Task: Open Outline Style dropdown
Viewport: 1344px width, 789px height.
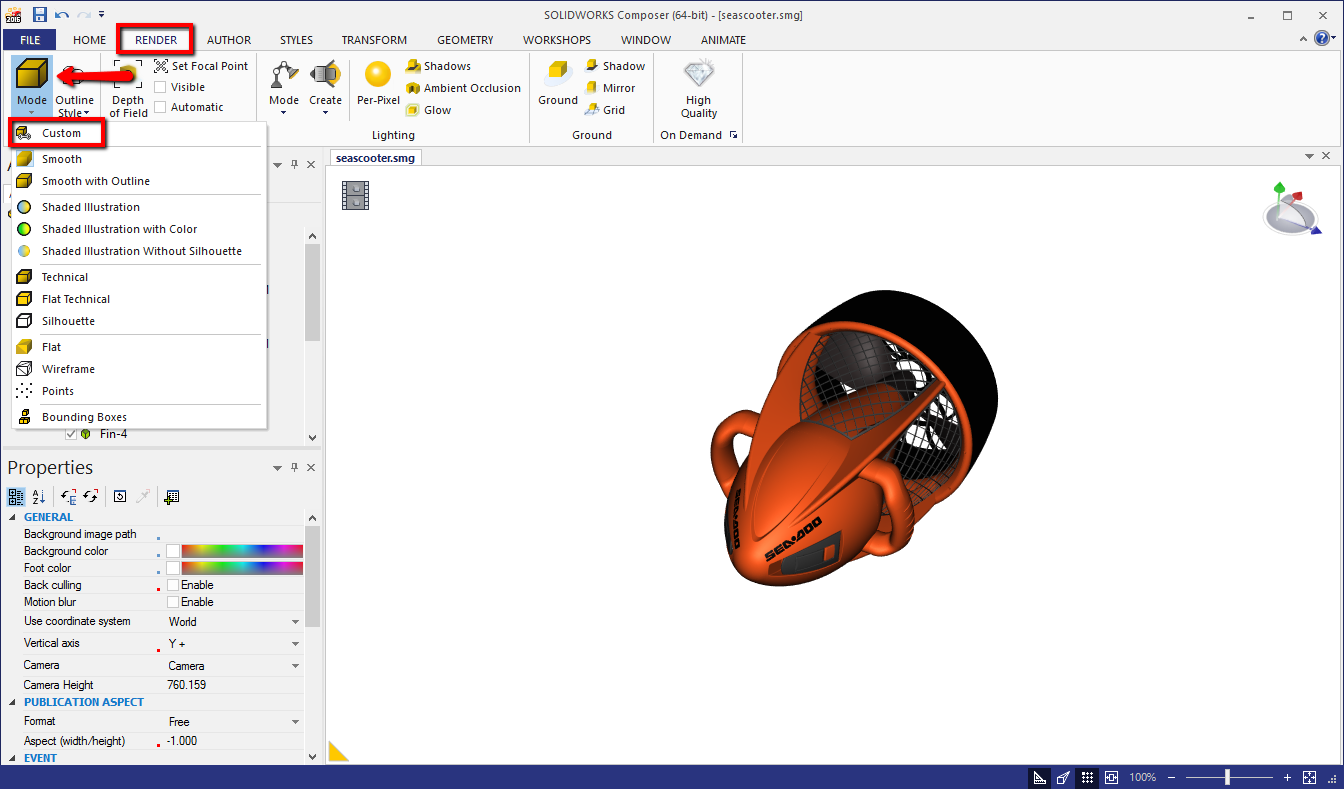Action: [74, 106]
